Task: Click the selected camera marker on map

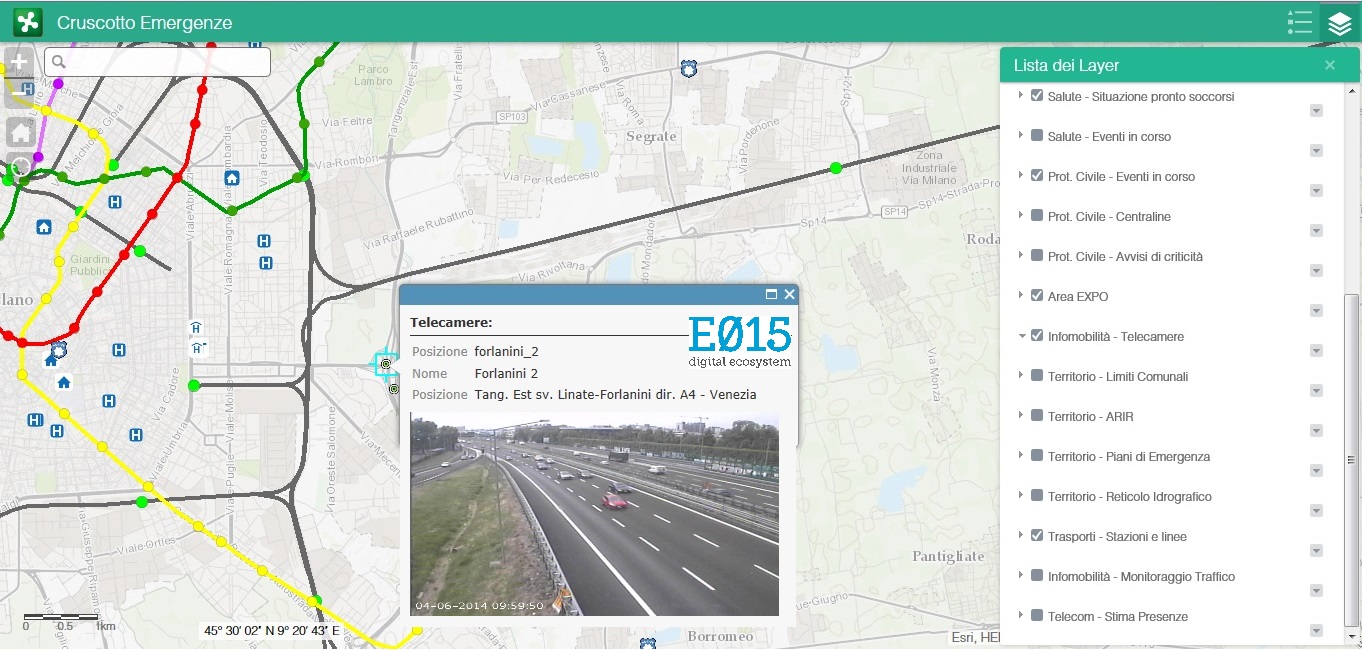Action: 385,364
